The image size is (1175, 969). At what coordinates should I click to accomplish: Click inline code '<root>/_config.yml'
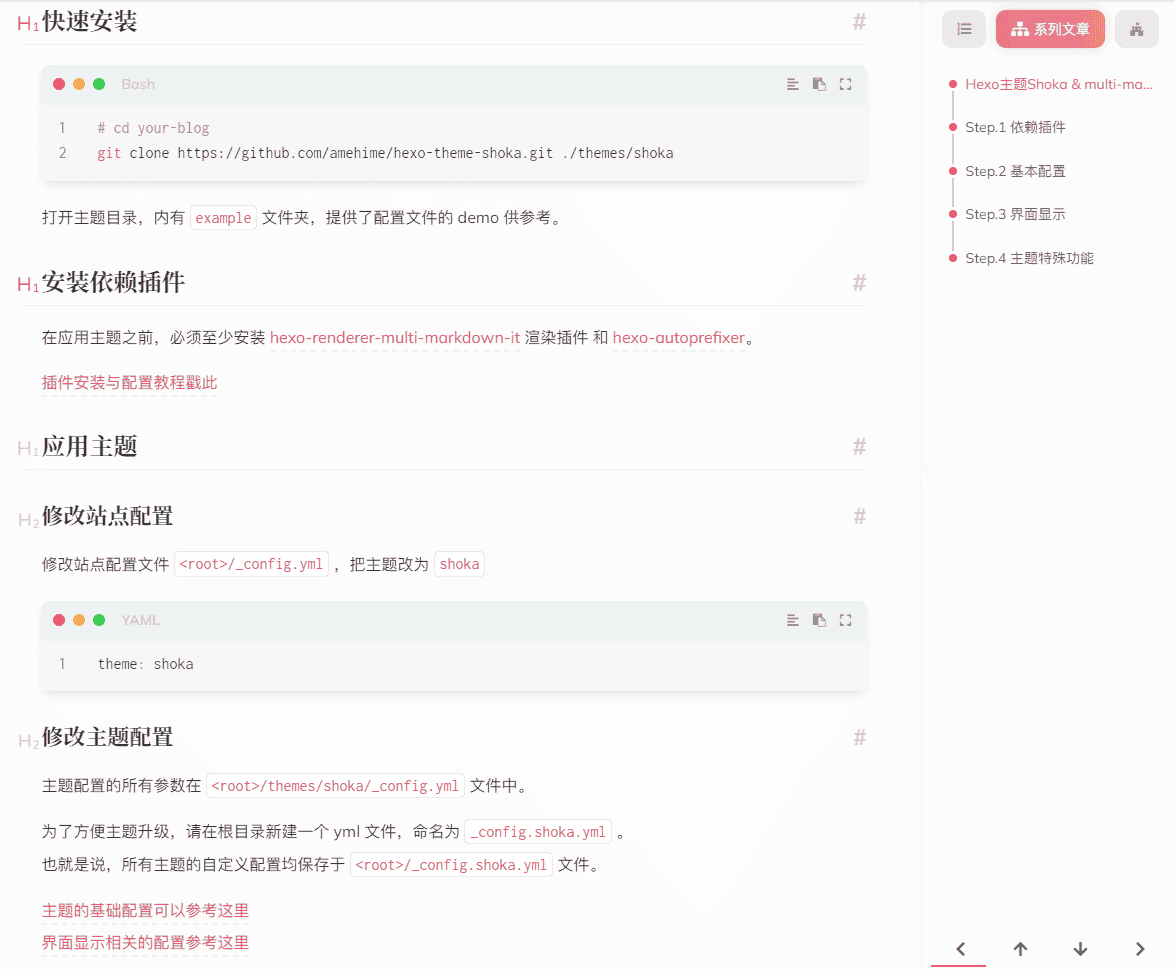(x=251, y=564)
